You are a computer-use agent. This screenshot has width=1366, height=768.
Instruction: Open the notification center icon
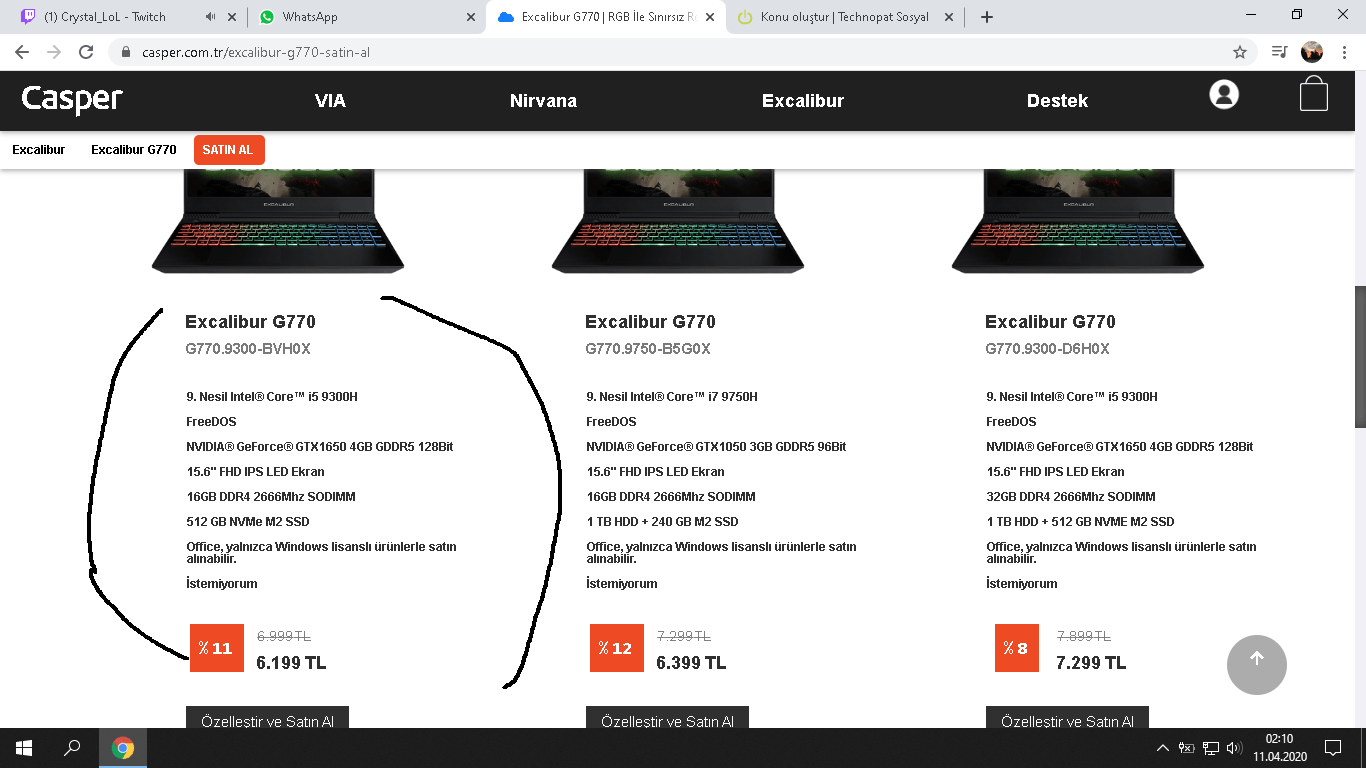coord(1332,748)
